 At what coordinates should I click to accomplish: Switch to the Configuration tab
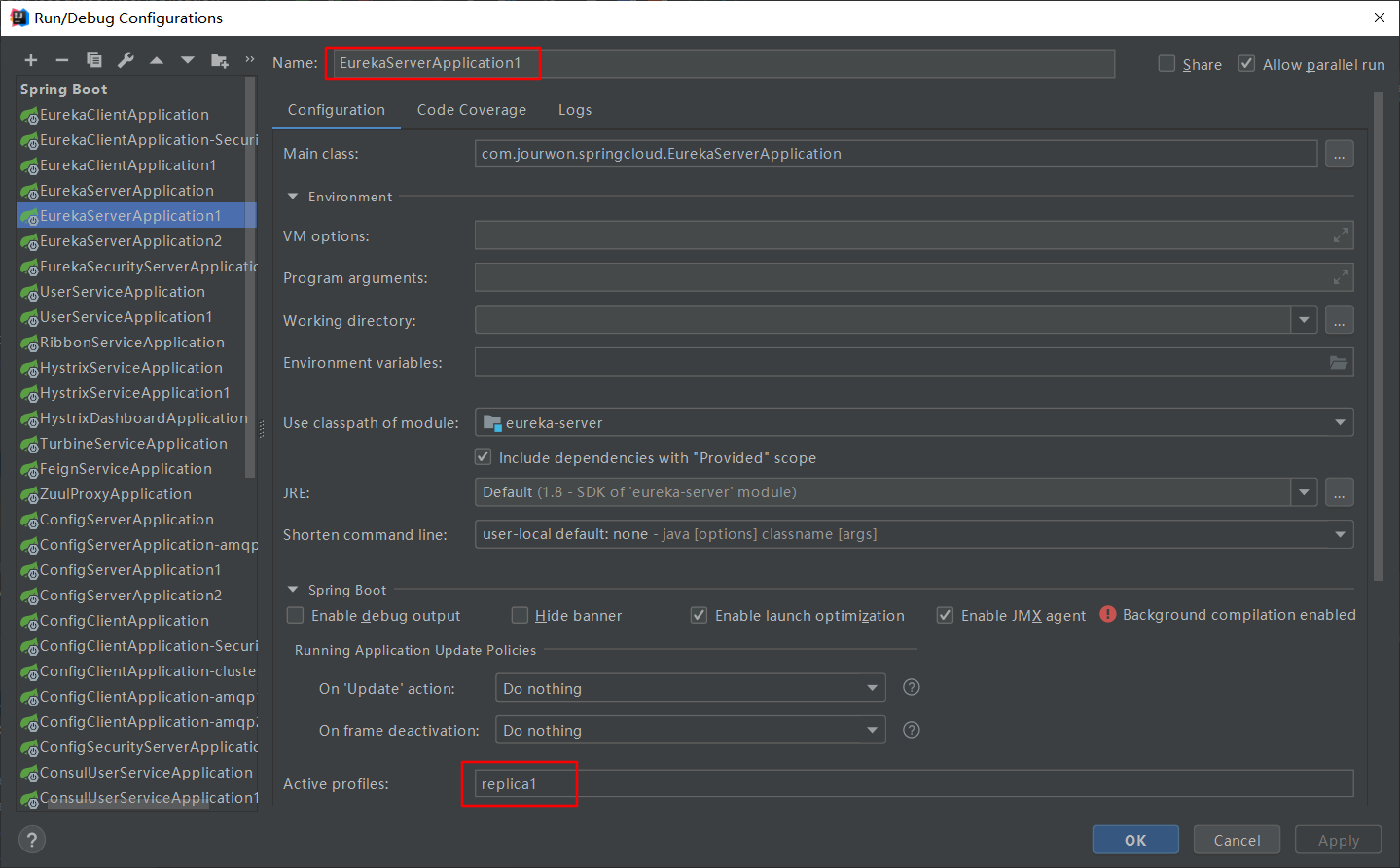tap(337, 110)
